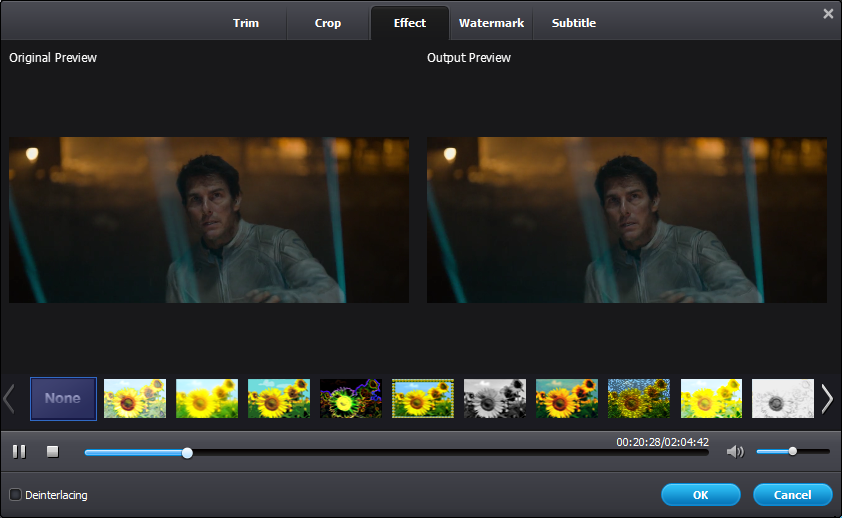Viewport: 842px width, 518px height.
Task: Close the editor dialog with the X
Action: (828, 14)
